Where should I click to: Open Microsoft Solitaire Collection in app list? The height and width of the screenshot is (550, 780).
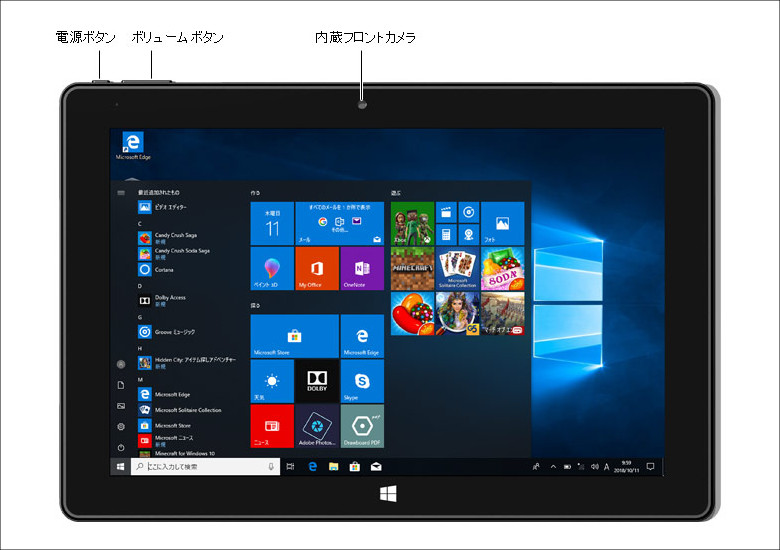(x=180, y=410)
